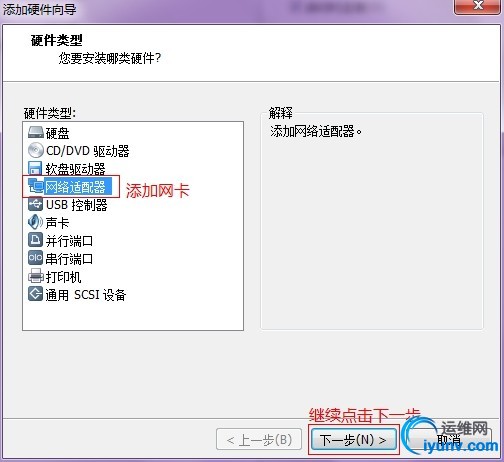Select 打印机 list entry
The image size is (504, 462).
click(63, 277)
